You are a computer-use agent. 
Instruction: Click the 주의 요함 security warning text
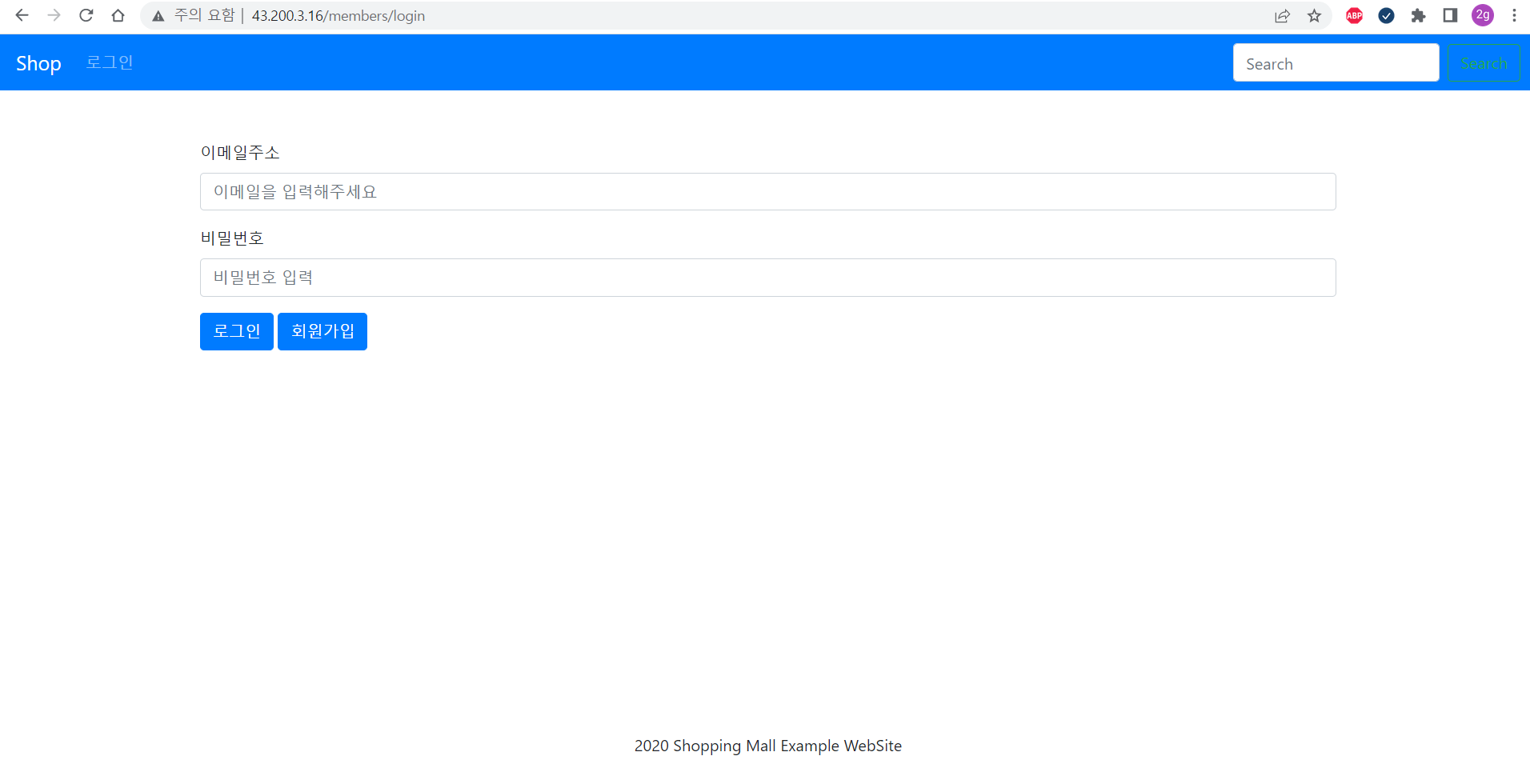(204, 15)
